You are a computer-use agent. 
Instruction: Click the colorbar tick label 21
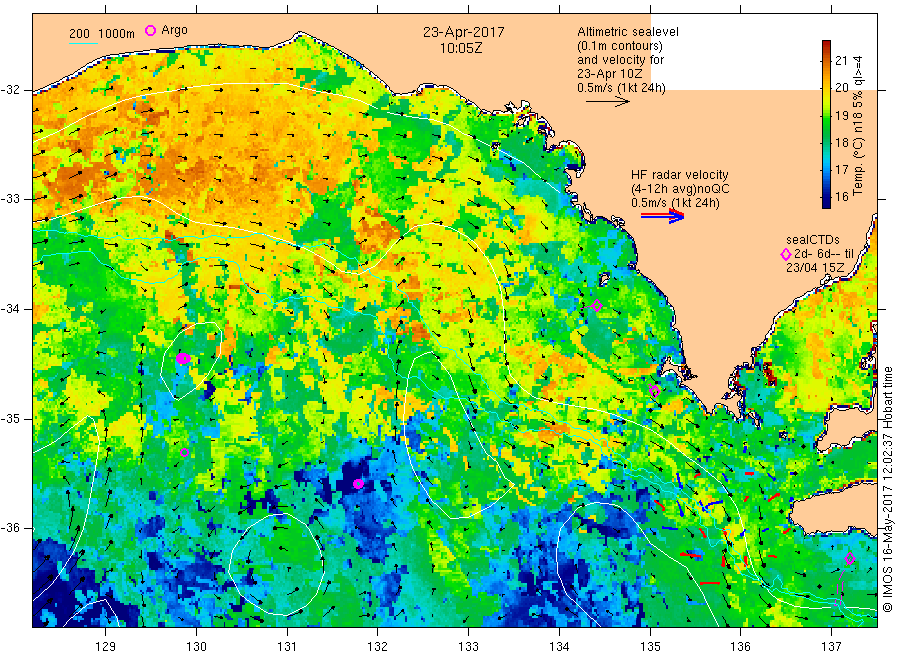click(841, 60)
